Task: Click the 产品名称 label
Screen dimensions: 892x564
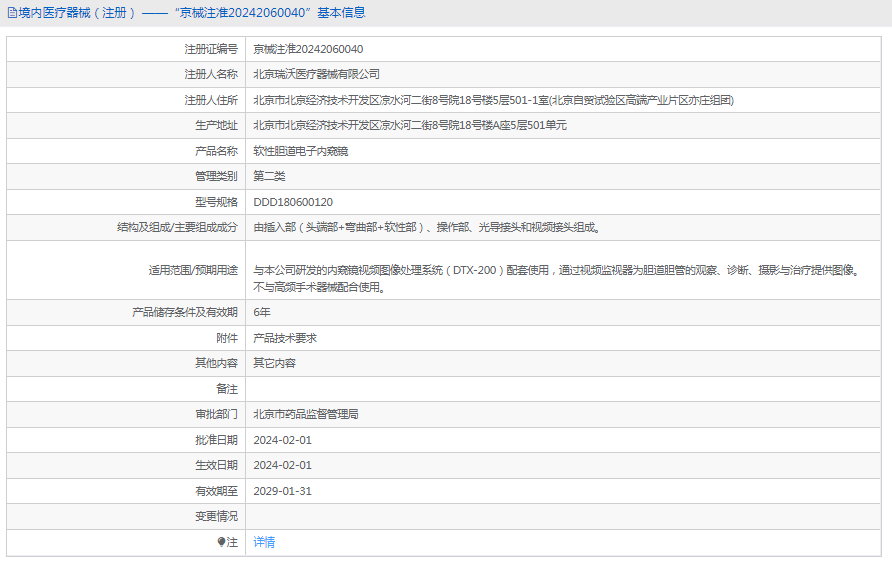Action: (x=216, y=151)
